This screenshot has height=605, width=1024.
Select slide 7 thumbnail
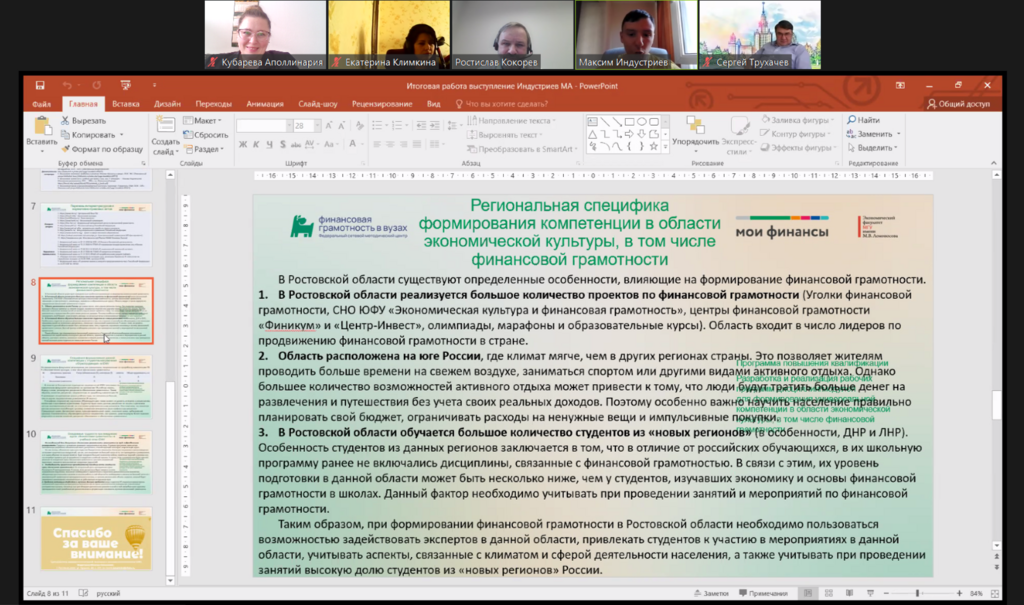click(96, 234)
